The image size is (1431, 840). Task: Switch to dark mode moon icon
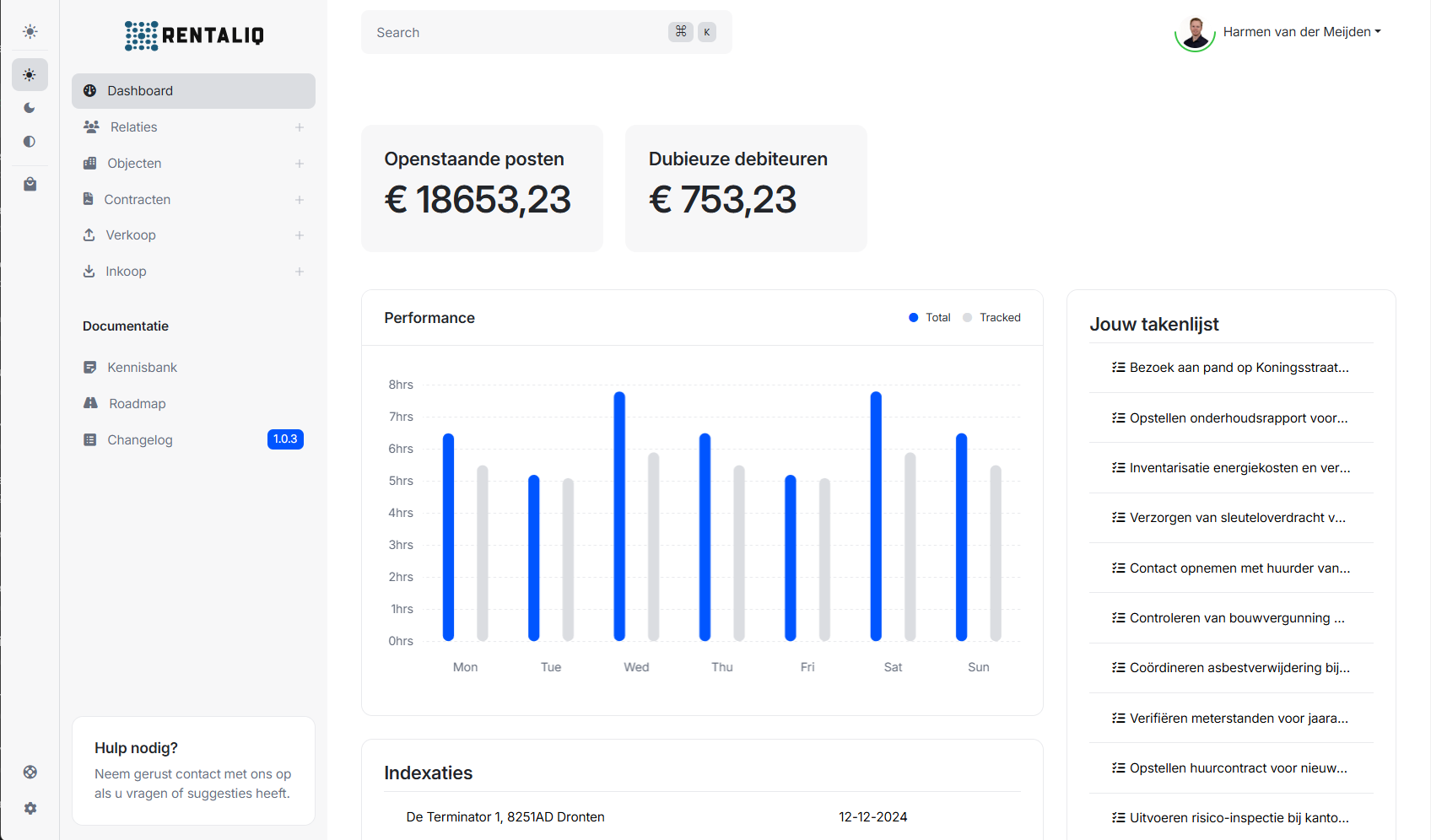click(30, 108)
